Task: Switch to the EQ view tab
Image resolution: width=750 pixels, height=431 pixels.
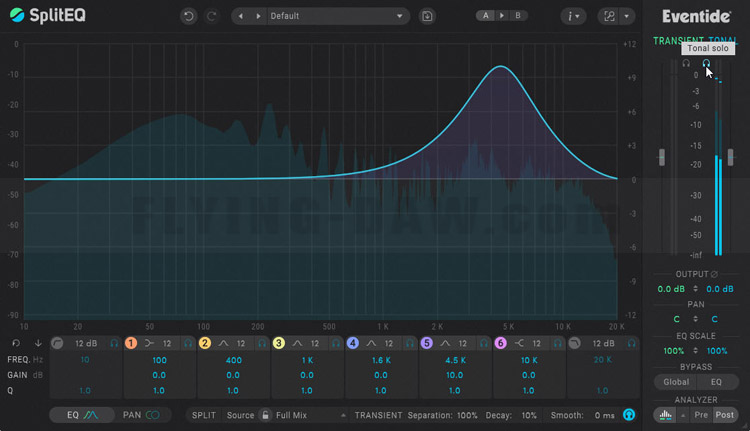Action: pyautogui.click(x=82, y=415)
